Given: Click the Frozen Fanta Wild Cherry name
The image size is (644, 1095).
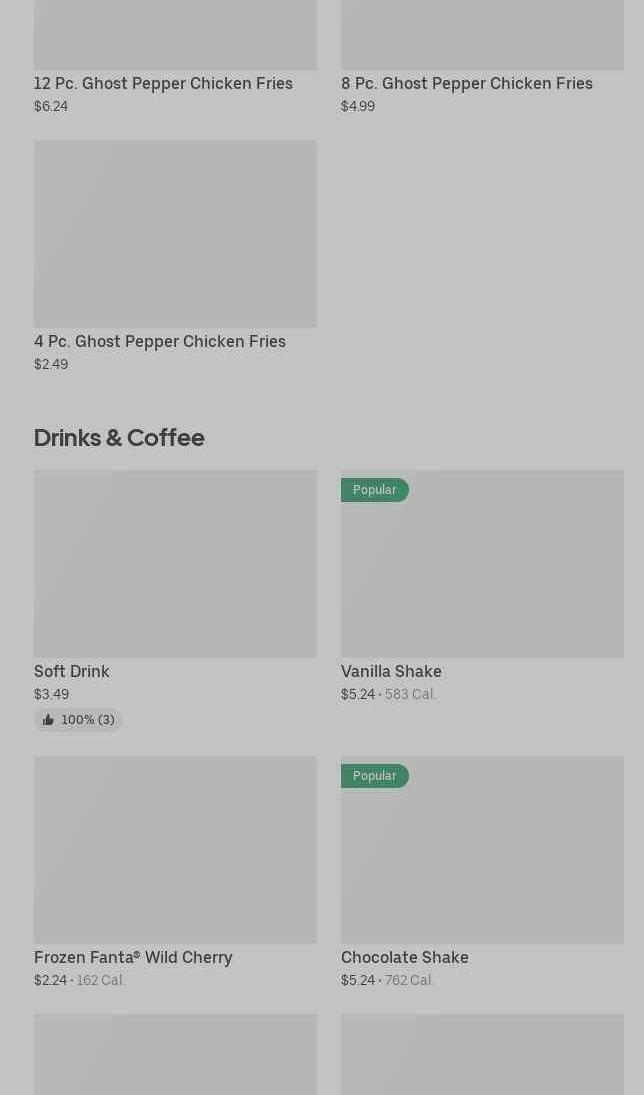Looking at the screenshot, I should (x=133, y=957).
